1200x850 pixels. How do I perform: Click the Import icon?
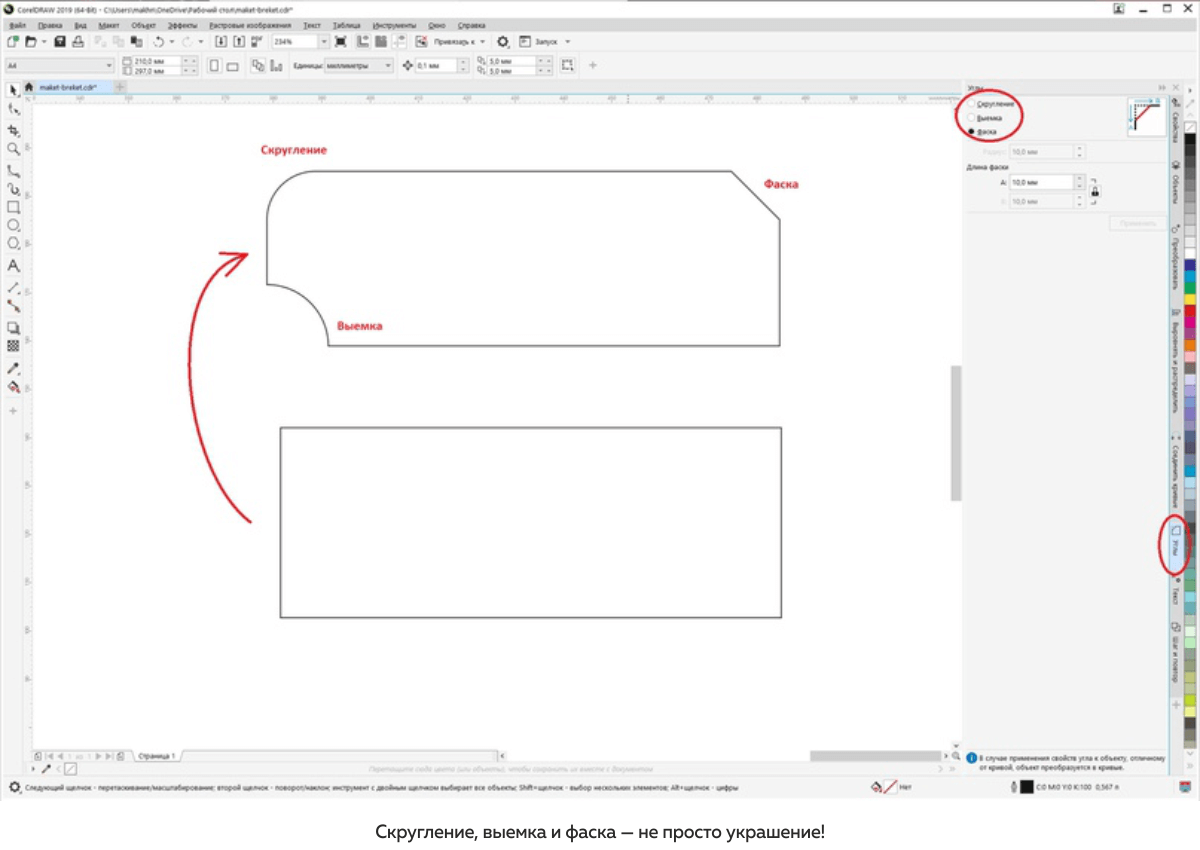coord(222,42)
